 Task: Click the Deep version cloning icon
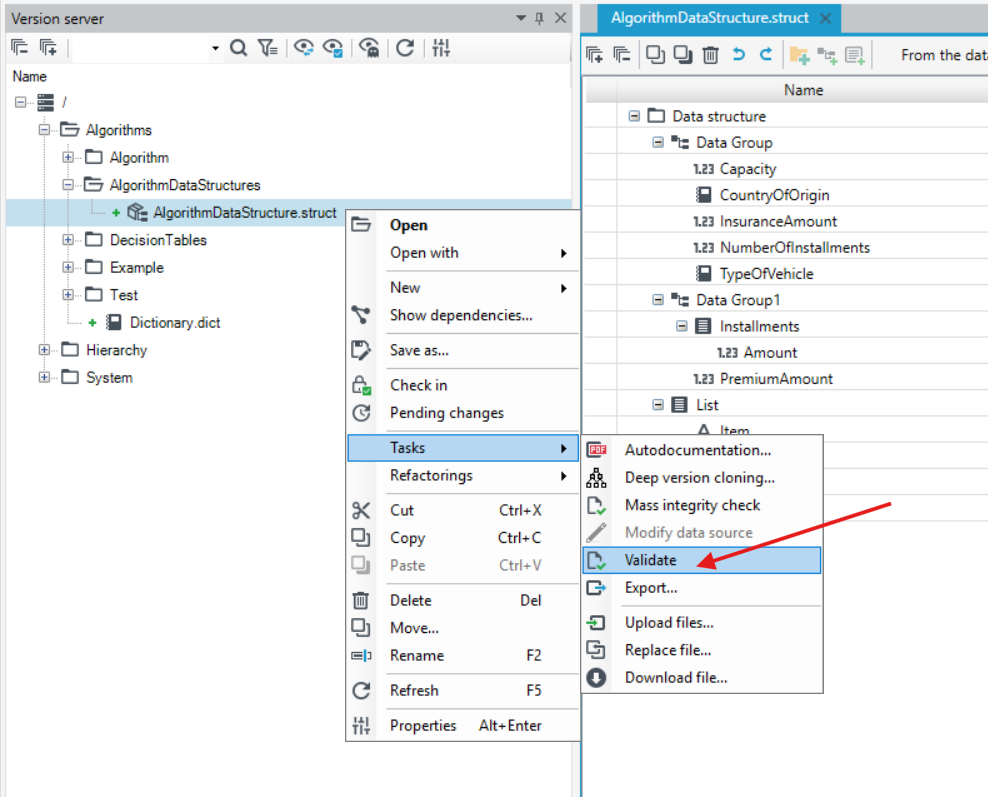pyautogui.click(x=596, y=478)
